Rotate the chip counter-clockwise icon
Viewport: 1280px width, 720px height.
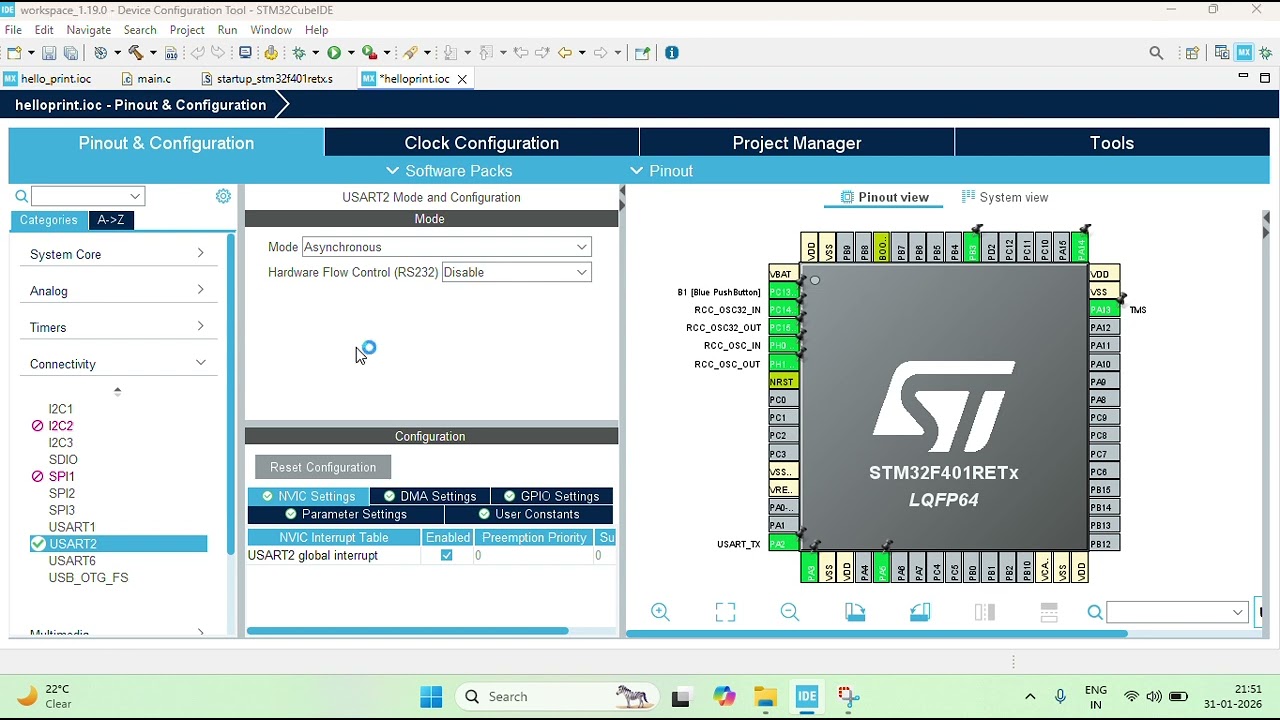click(920, 612)
